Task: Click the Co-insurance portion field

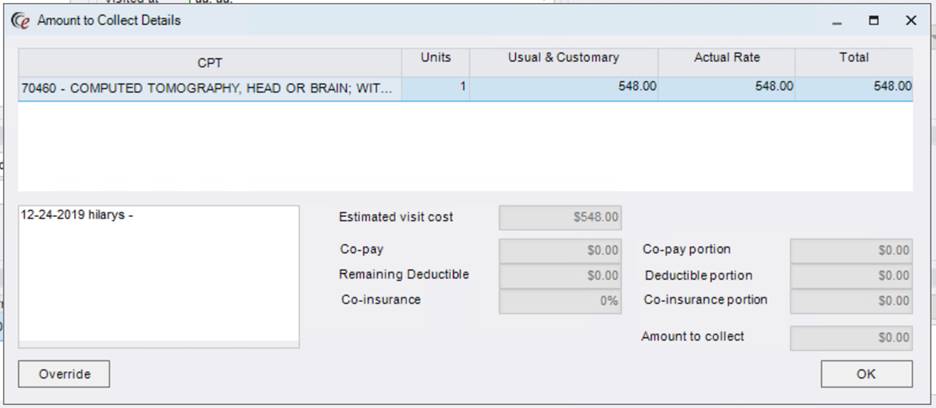Action: pyautogui.click(x=851, y=300)
